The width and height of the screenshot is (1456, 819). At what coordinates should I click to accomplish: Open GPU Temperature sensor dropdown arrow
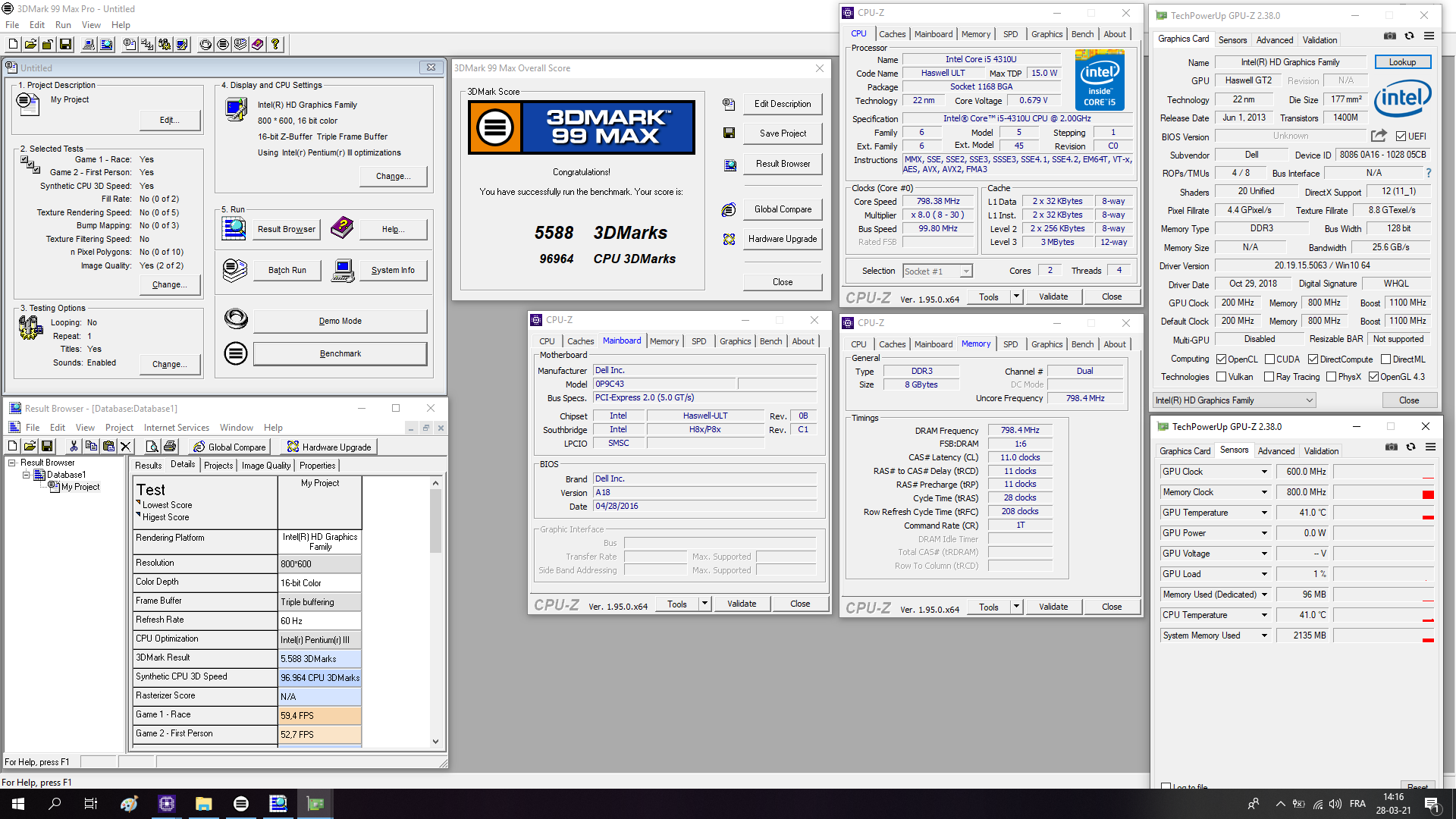click(x=1264, y=513)
